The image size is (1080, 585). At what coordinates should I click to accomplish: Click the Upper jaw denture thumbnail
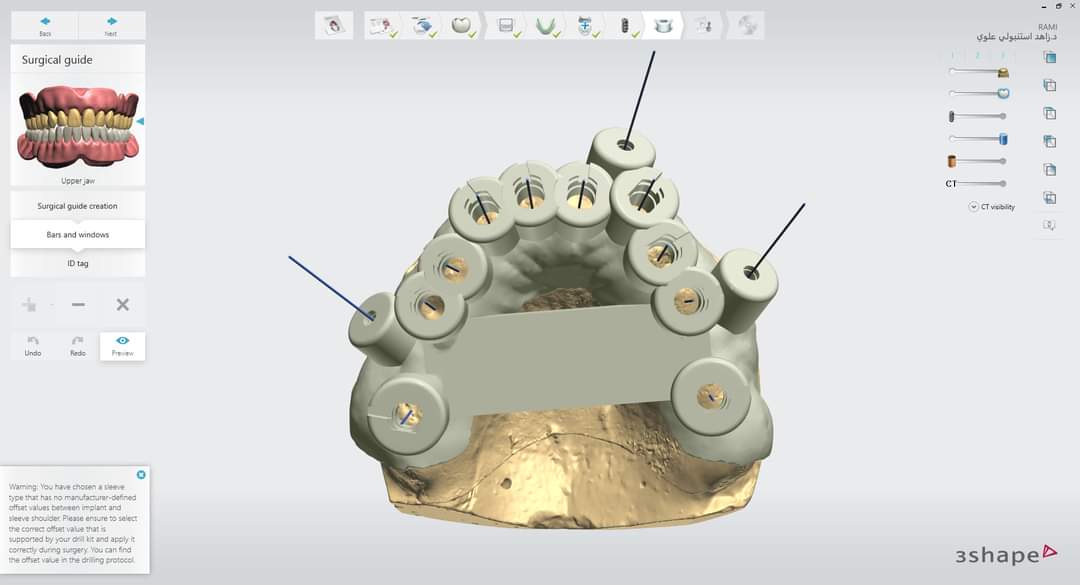tap(78, 125)
